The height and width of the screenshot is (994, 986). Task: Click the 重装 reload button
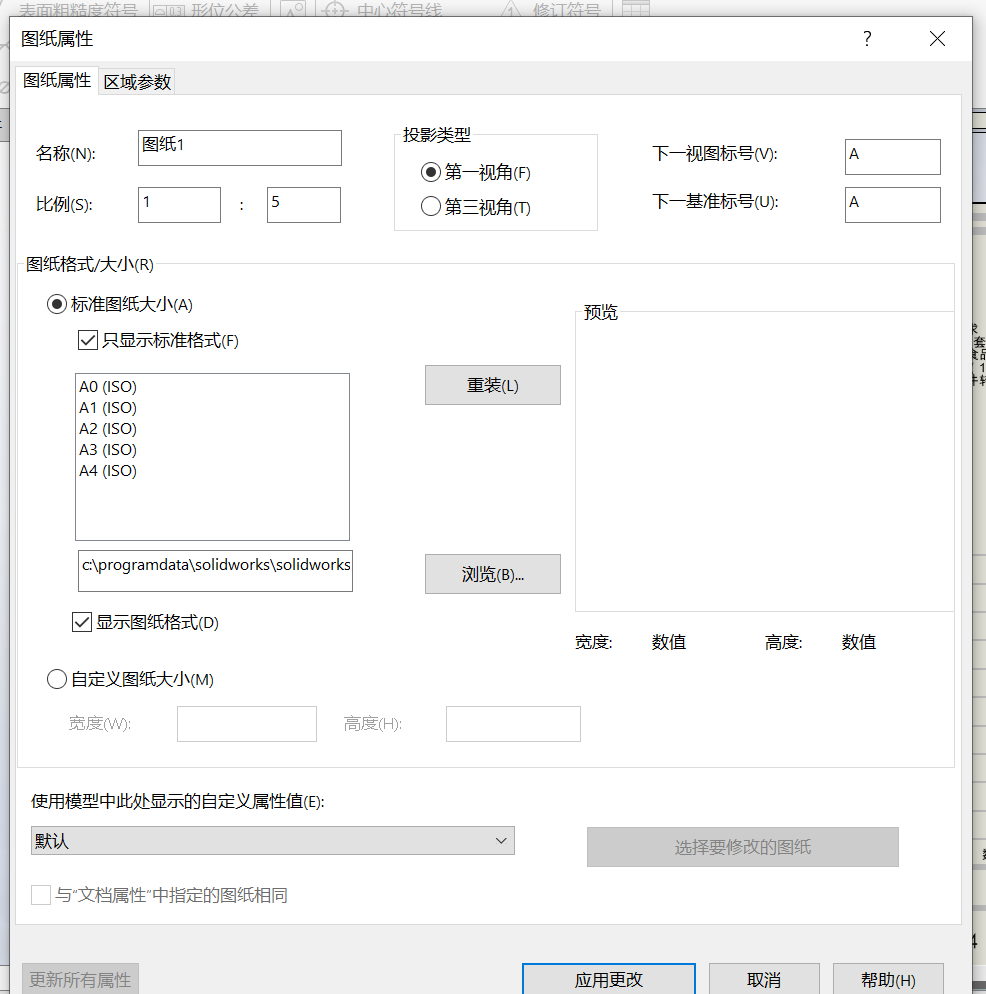click(x=492, y=385)
